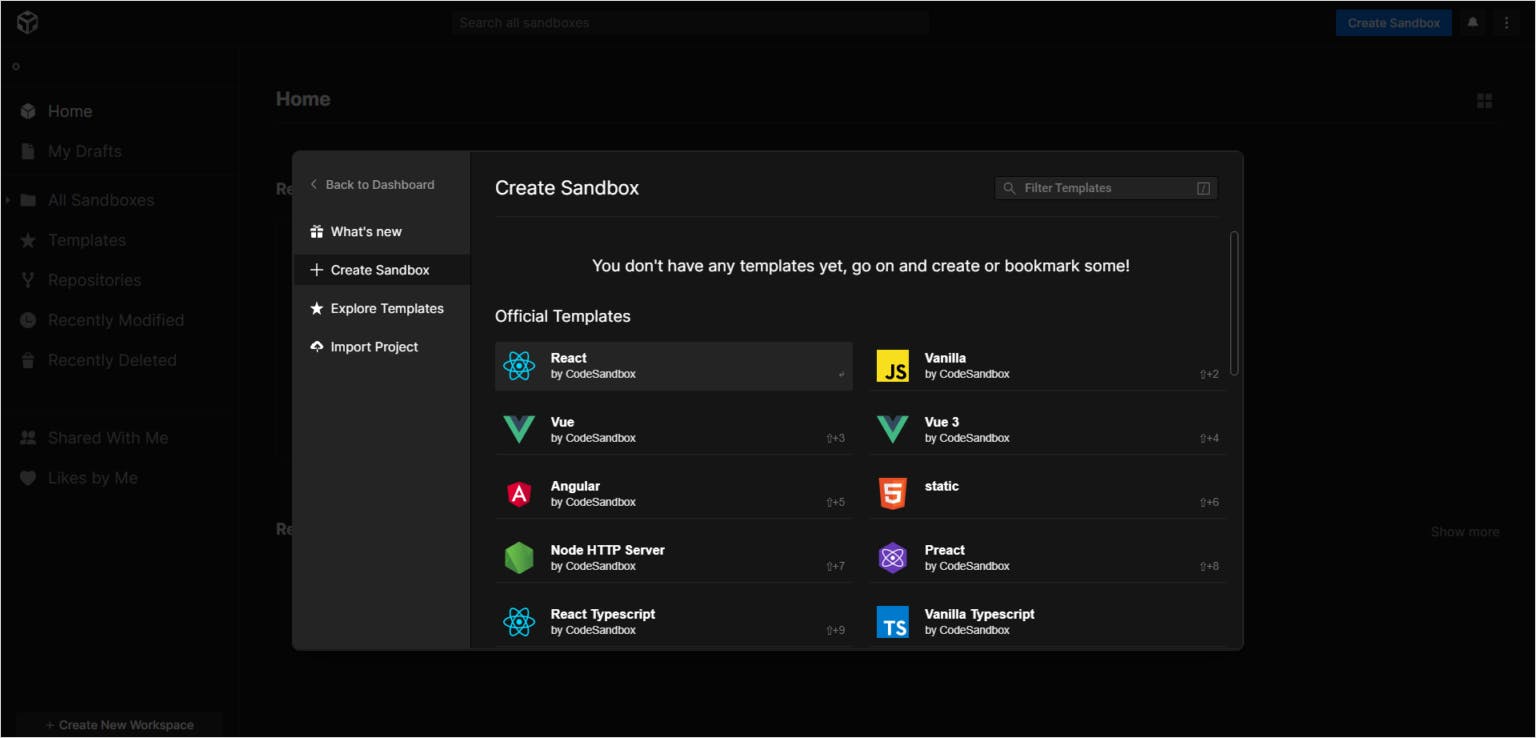1536x738 pixels.
Task: Click the magnifier icon in Filter Templates
Action: 1009,188
